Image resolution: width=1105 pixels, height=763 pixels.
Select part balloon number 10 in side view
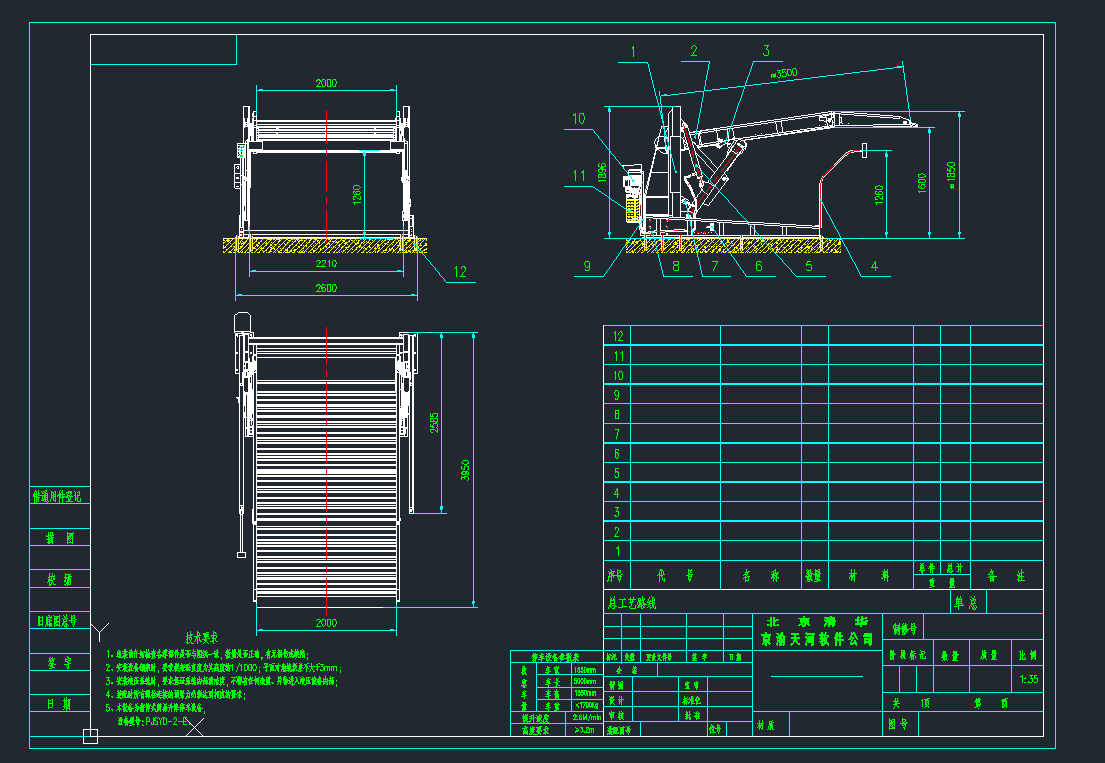pos(578,118)
